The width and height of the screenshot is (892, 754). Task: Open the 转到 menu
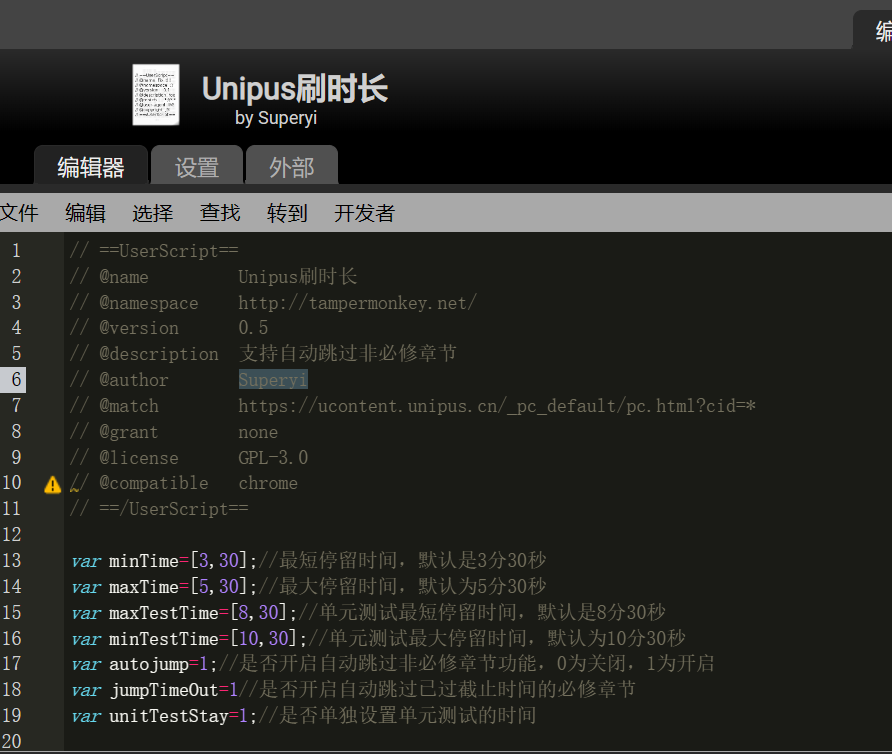tap(287, 213)
